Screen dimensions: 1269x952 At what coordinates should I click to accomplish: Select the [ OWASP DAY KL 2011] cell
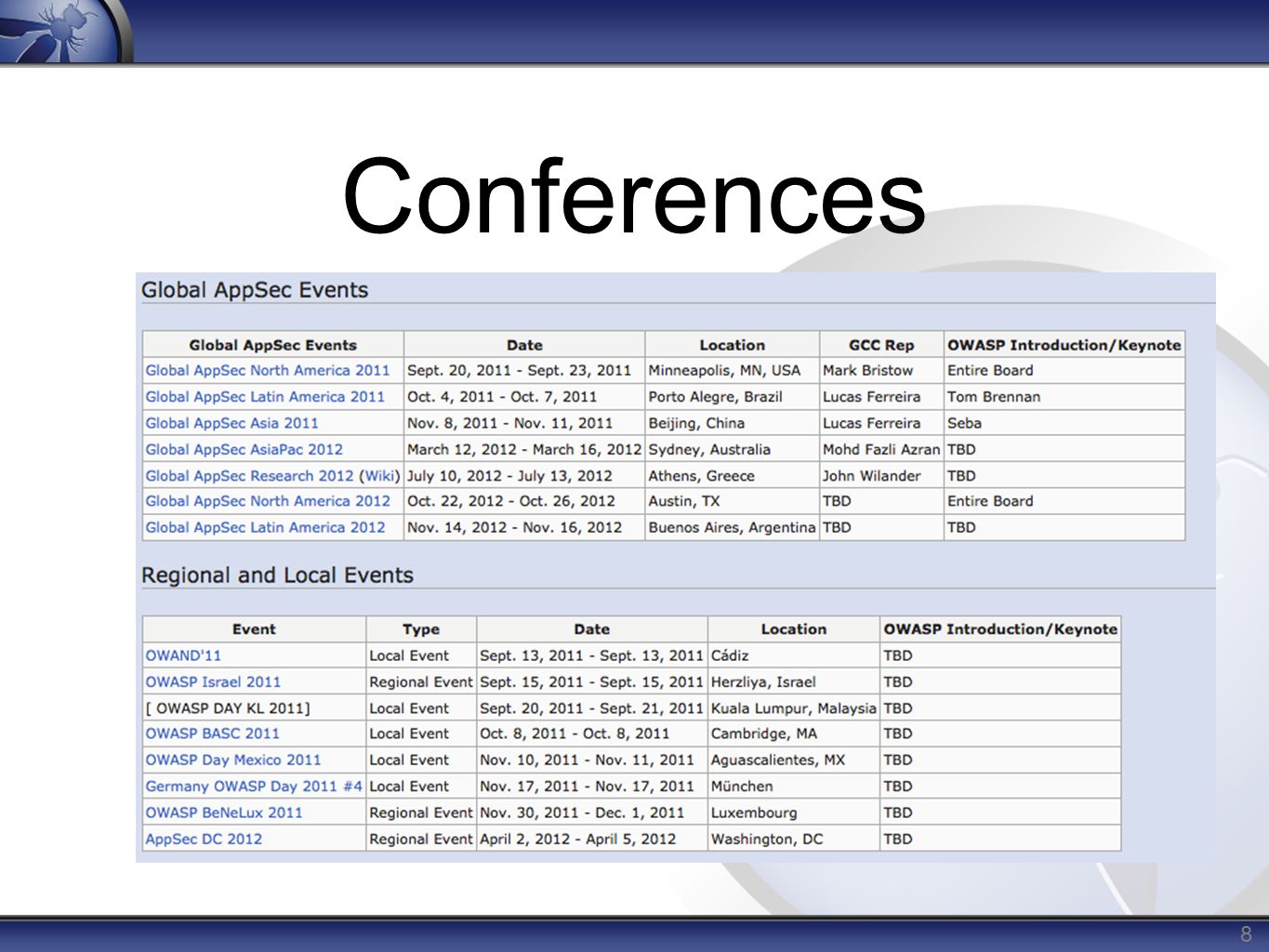click(x=254, y=707)
